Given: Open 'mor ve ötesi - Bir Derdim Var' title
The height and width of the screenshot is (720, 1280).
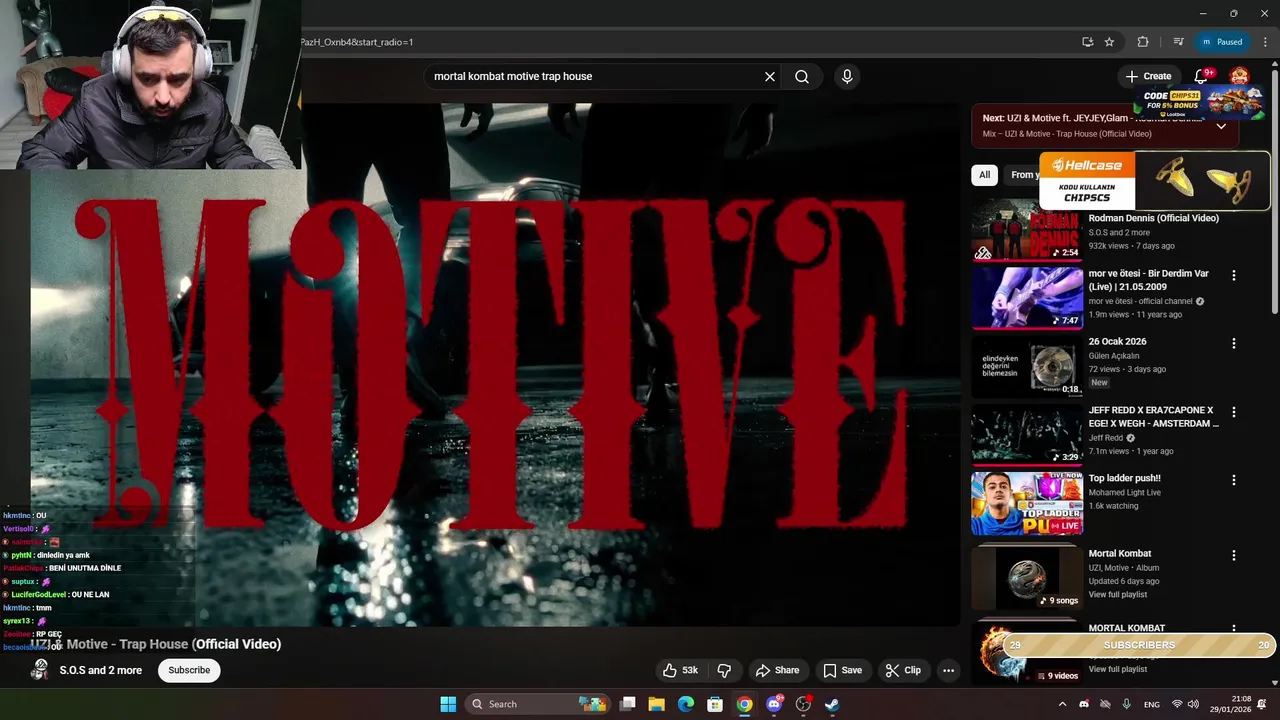Looking at the screenshot, I should (x=1148, y=280).
